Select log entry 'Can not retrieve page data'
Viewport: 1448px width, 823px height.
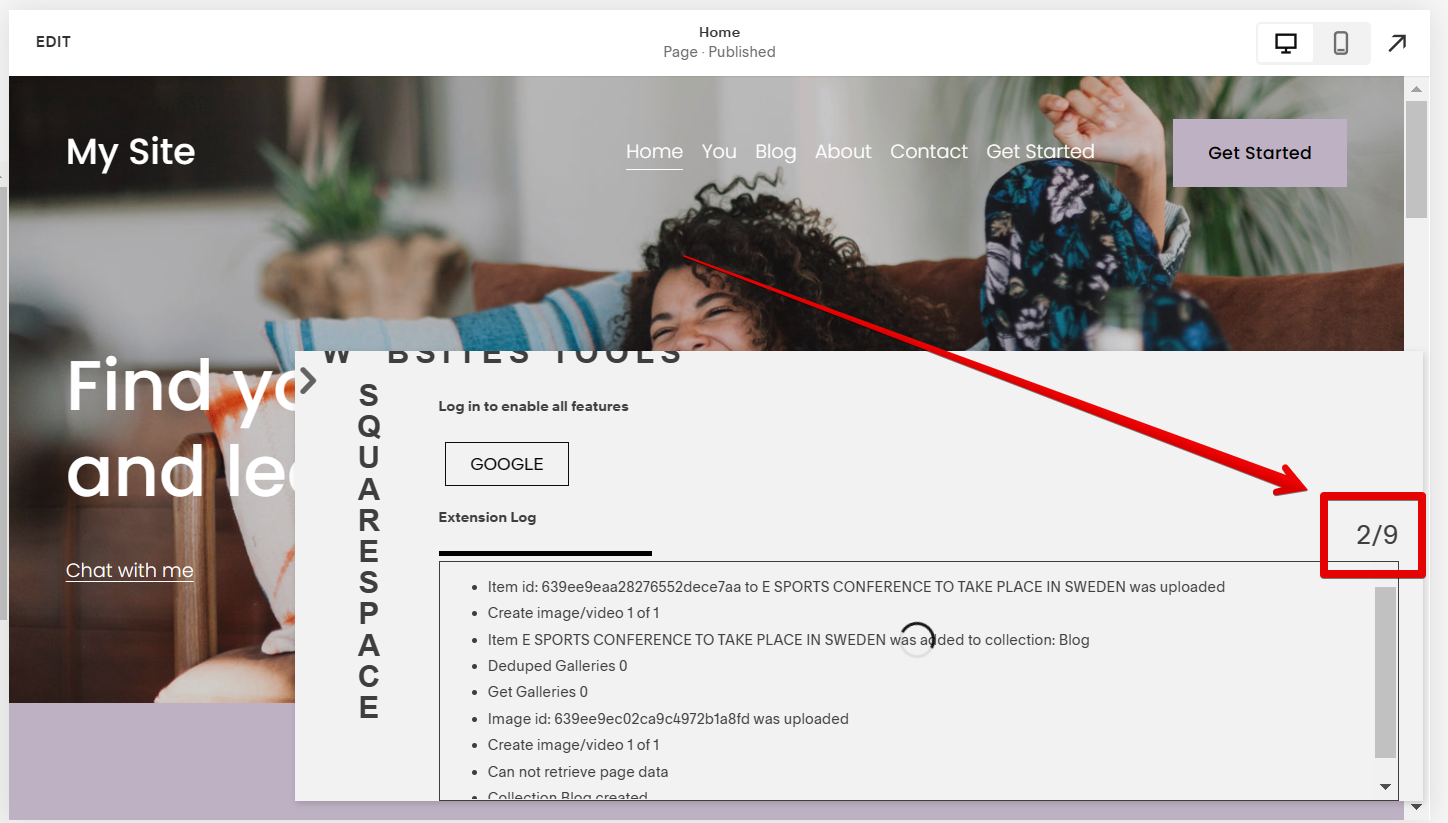point(578,772)
